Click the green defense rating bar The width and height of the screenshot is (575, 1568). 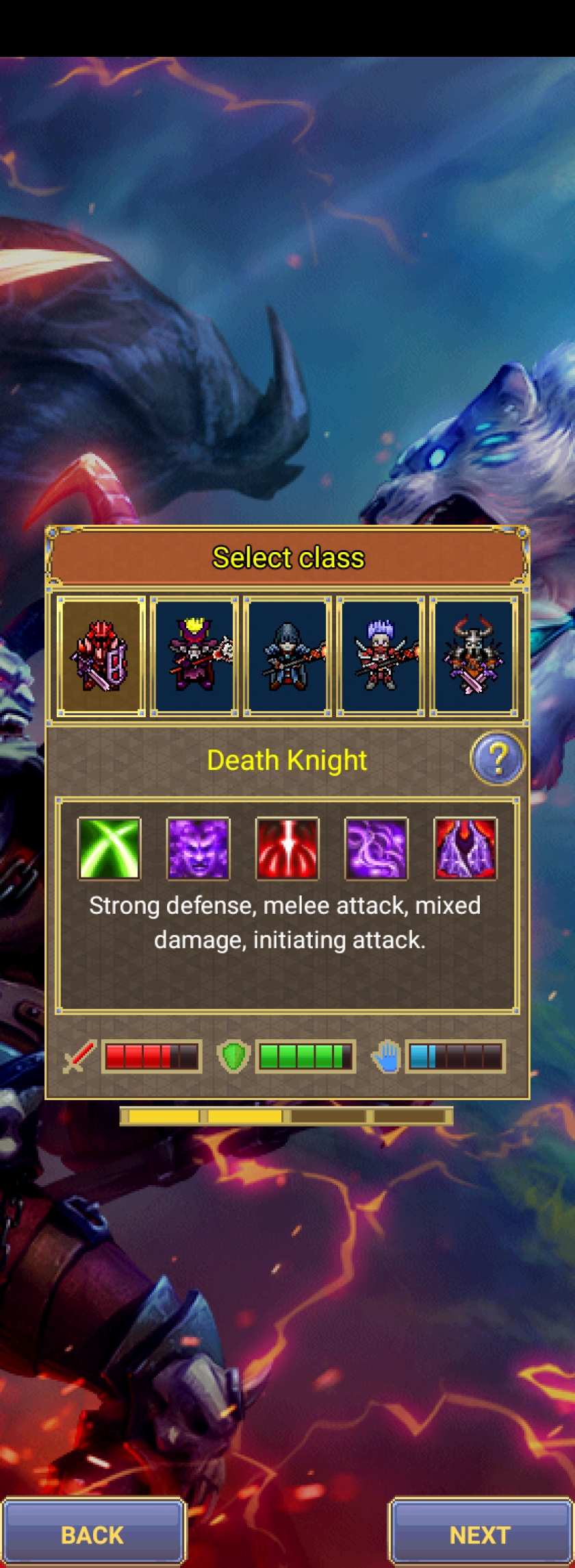point(305,1056)
